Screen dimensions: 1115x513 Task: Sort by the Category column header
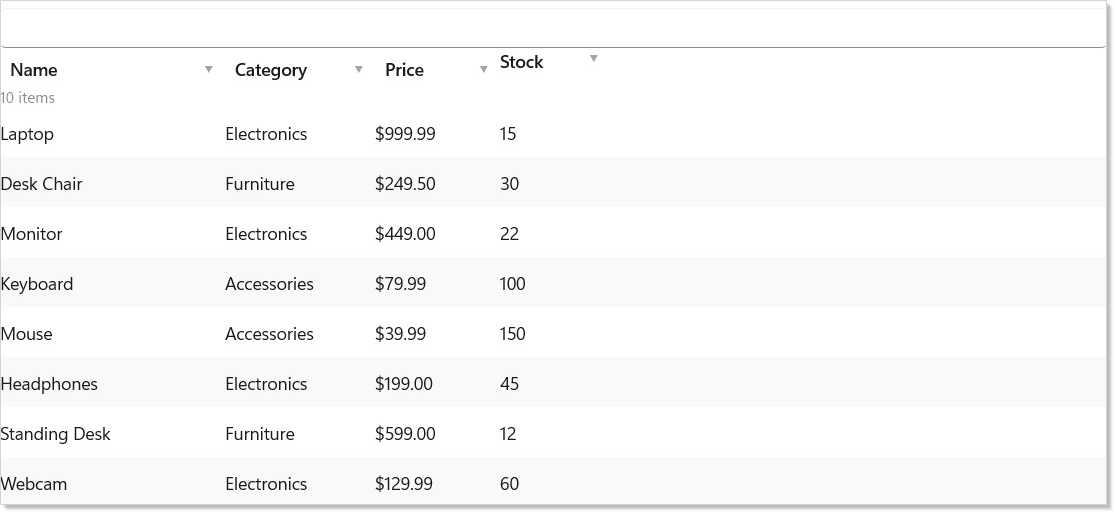271,70
